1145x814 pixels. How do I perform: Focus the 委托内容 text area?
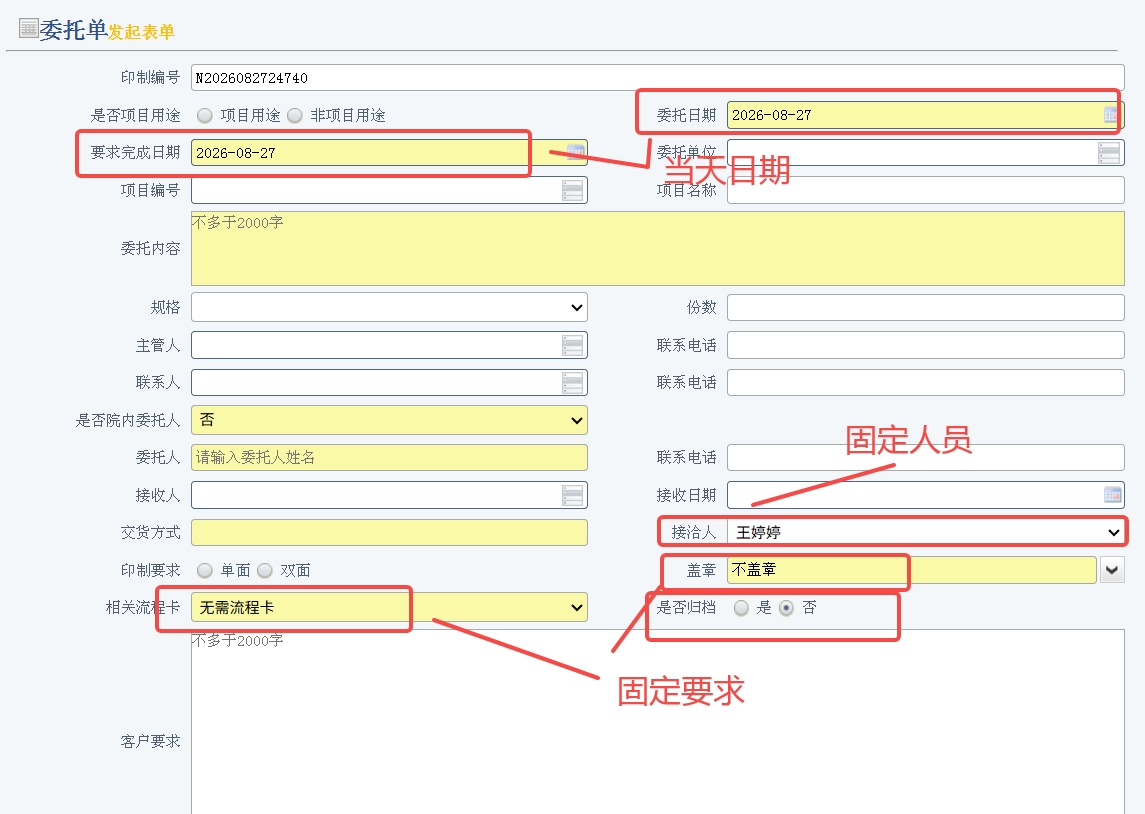click(x=657, y=248)
